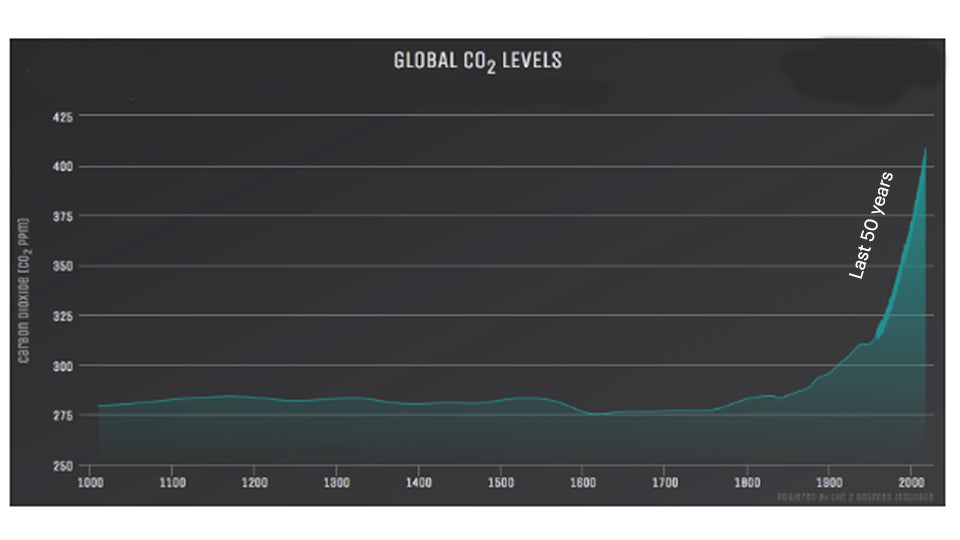
Task: Click year 1000 on the x-axis
Action: (x=90, y=482)
